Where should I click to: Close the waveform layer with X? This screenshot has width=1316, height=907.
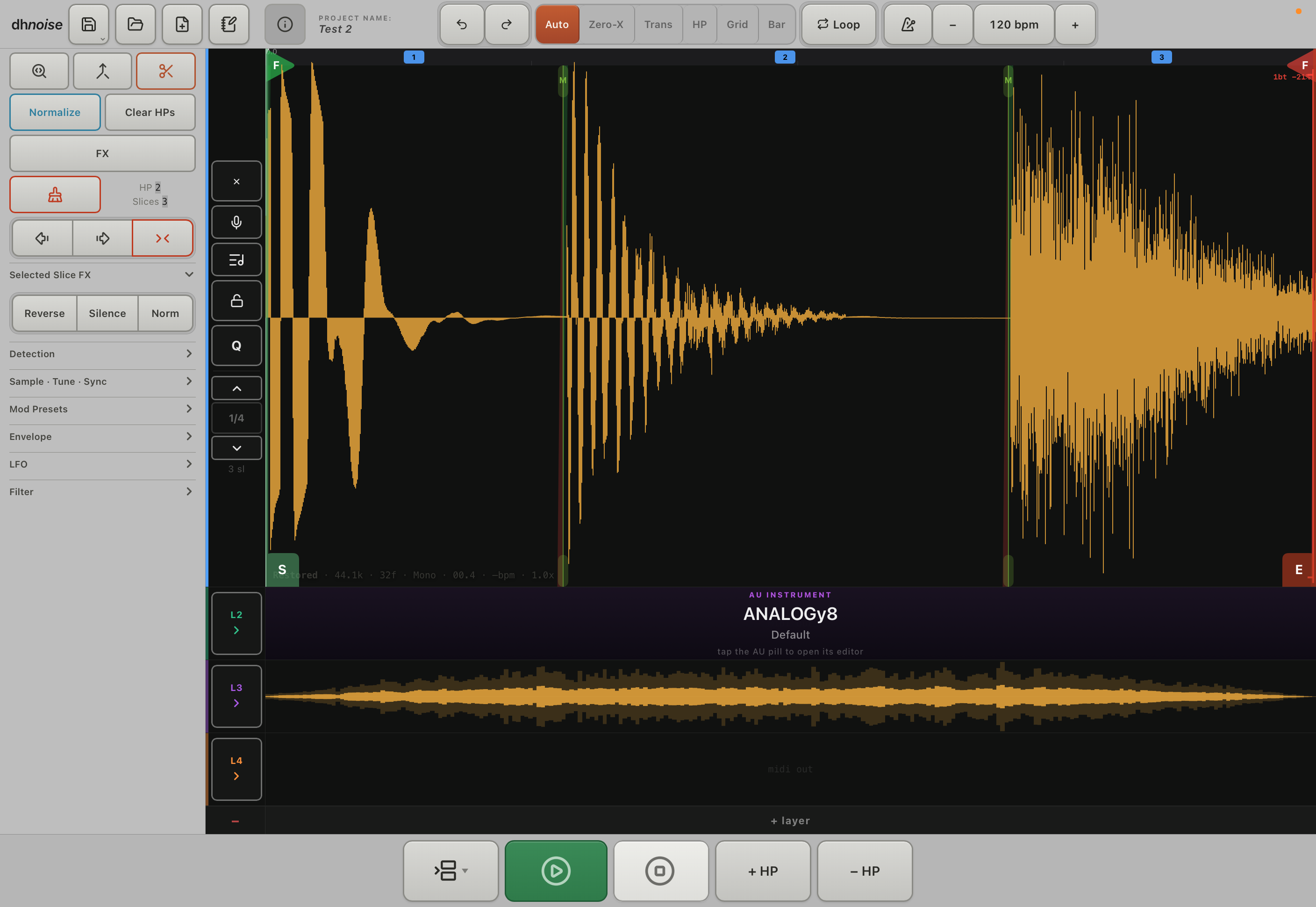(236, 181)
